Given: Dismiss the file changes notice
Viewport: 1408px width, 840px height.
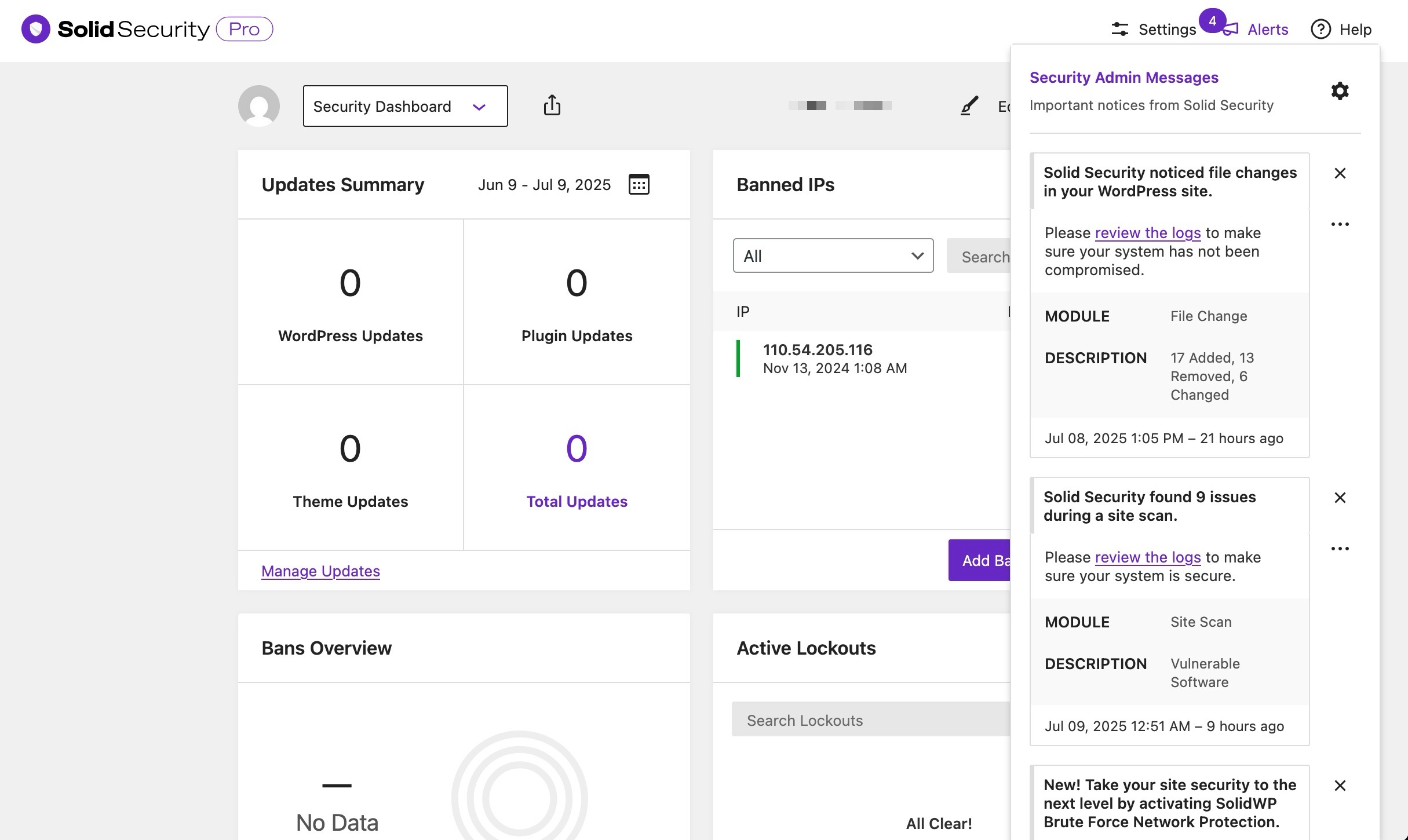Looking at the screenshot, I should (x=1340, y=173).
